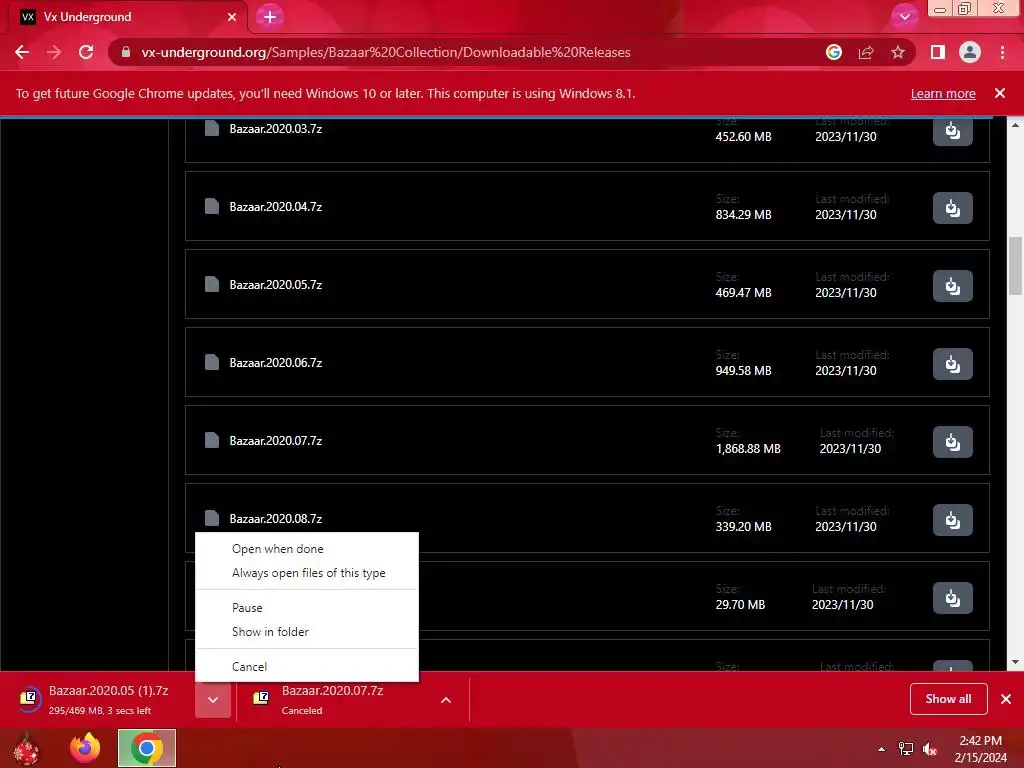Download Bazaar.2020.06.7z using its download icon
The image size is (1024, 768).
pyautogui.click(x=952, y=364)
